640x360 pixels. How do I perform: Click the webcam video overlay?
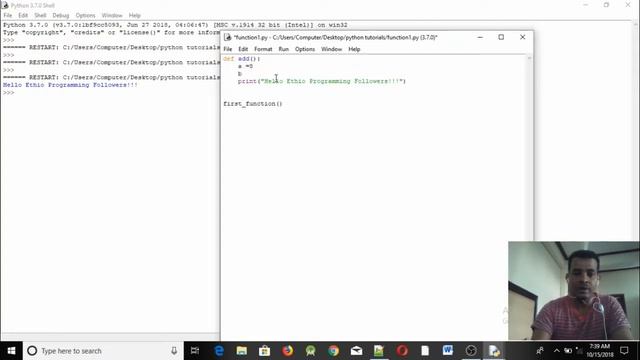(x=574, y=290)
